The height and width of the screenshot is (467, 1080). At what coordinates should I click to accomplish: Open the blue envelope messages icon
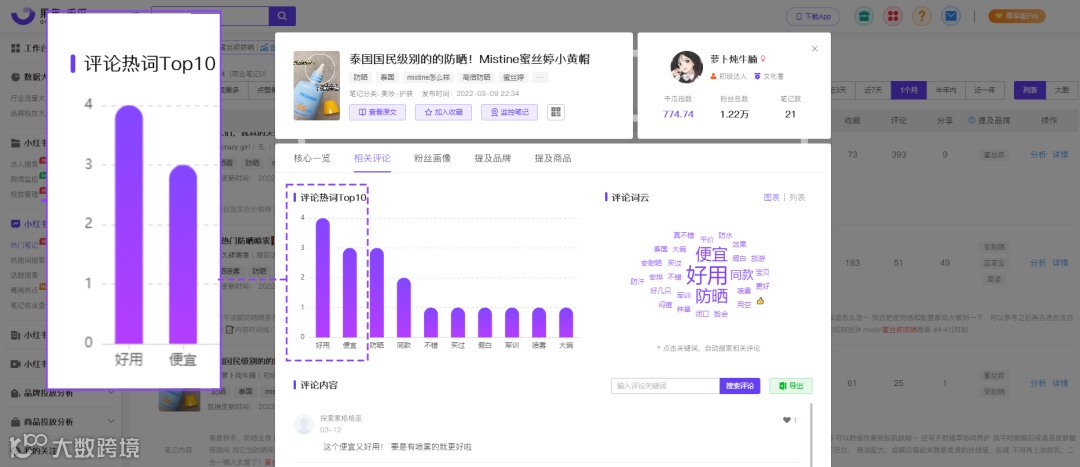951,16
